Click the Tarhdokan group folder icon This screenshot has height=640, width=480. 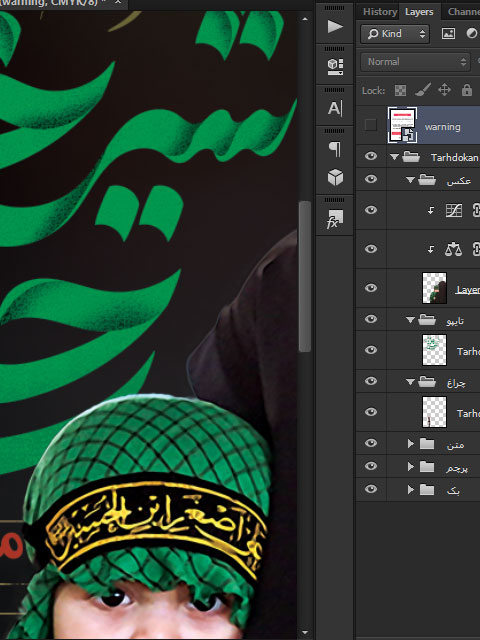[411, 157]
